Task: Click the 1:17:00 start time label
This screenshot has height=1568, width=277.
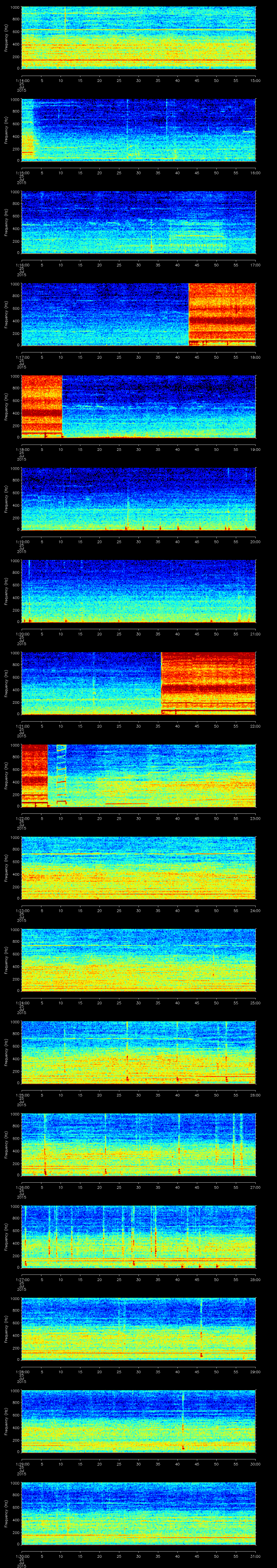Action: pos(22,357)
